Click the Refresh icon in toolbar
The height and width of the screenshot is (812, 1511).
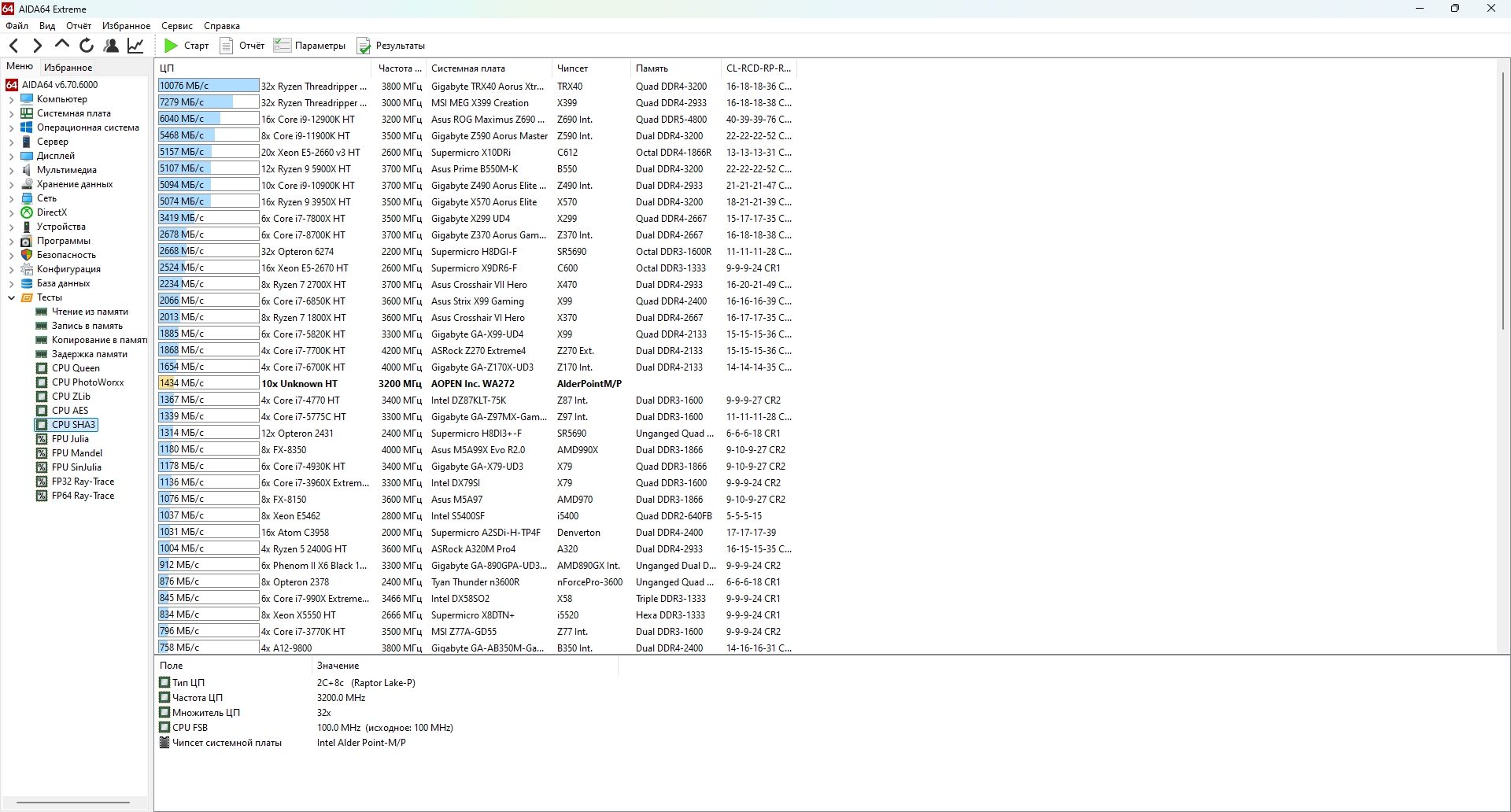click(x=87, y=46)
